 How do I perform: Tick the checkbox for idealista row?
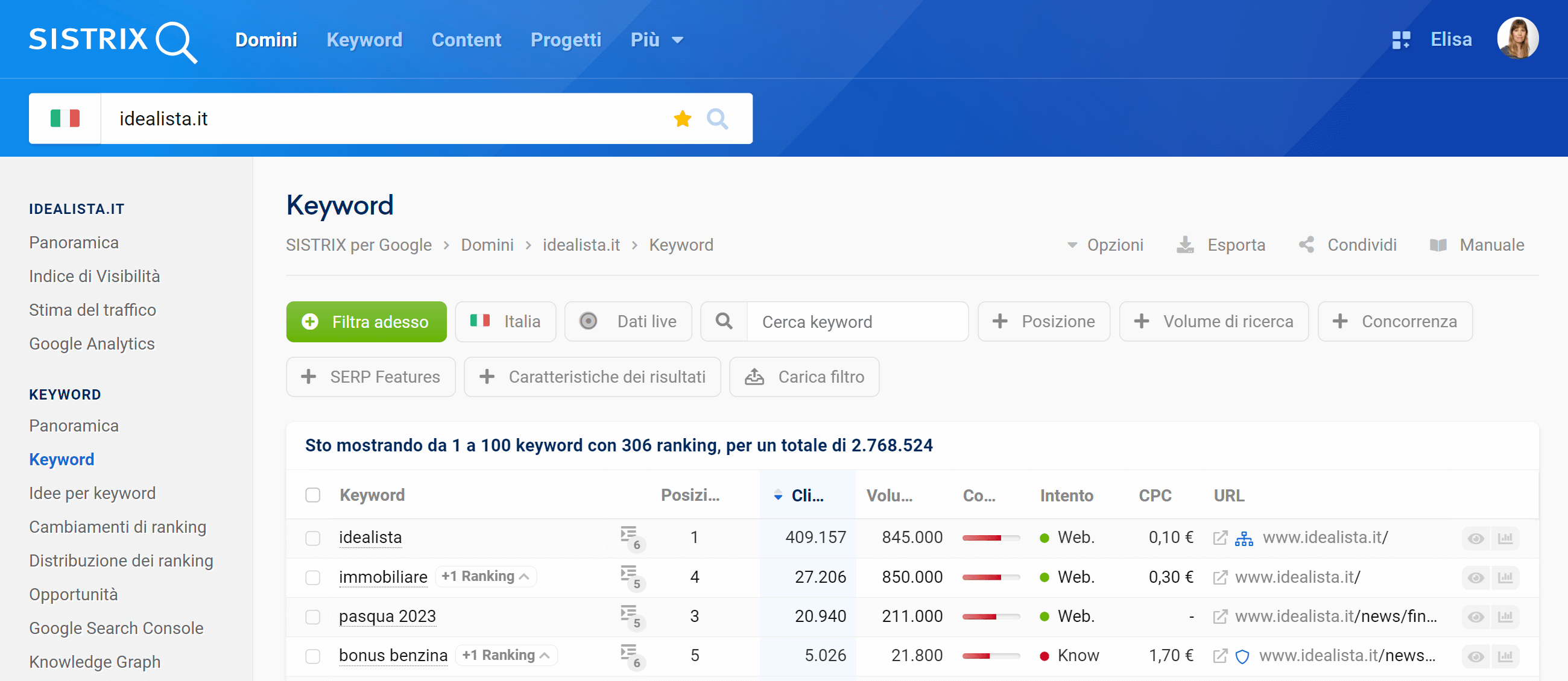[313, 538]
